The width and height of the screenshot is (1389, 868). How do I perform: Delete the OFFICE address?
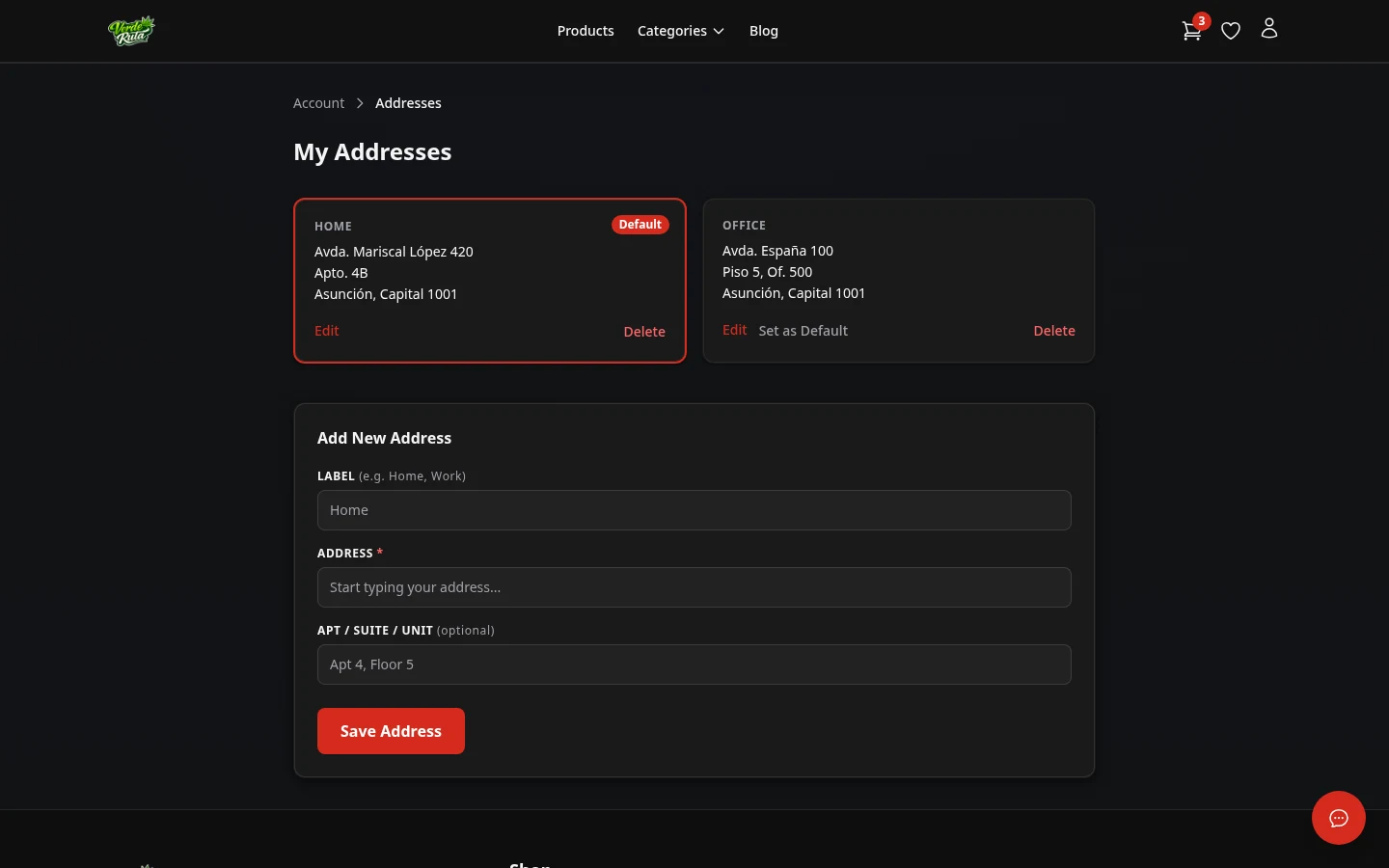[x=1053, y=330]
